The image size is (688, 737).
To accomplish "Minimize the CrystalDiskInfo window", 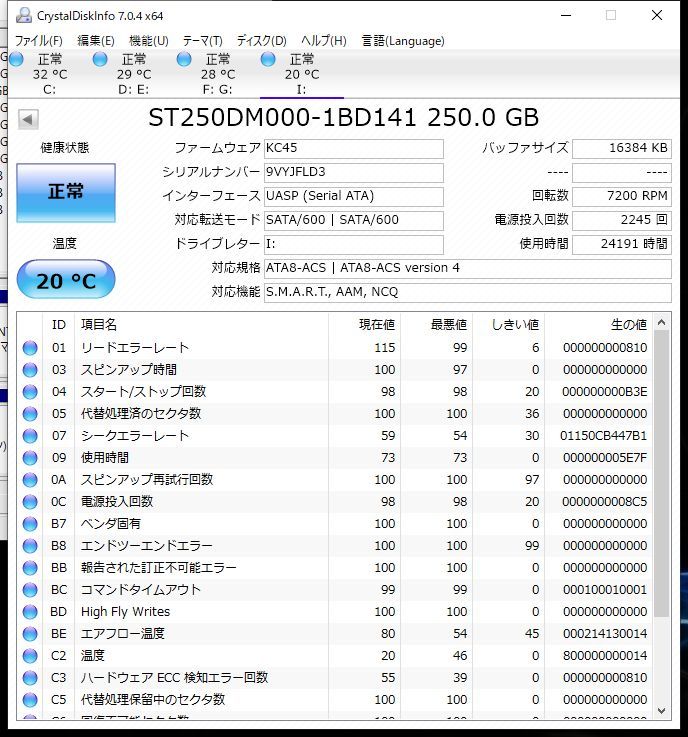I will [566, 16].
